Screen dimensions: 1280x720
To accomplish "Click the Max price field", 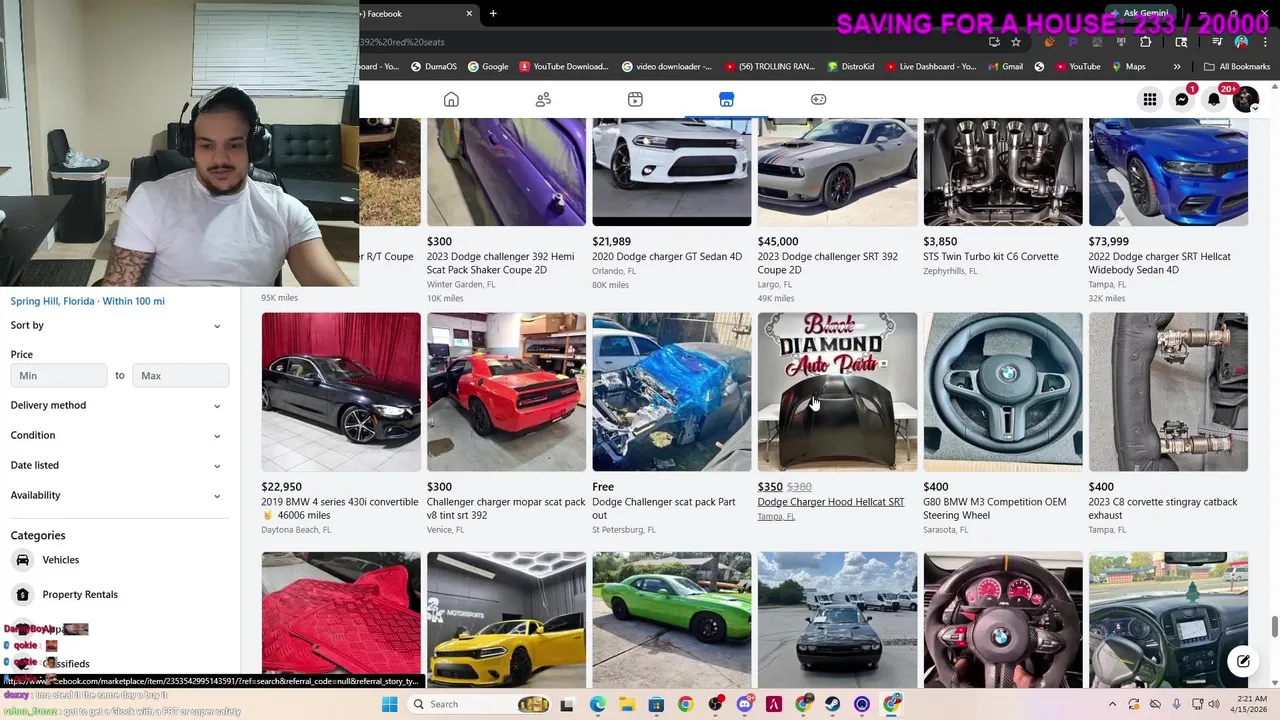I will pyautogui.click(x=181, y=375).
